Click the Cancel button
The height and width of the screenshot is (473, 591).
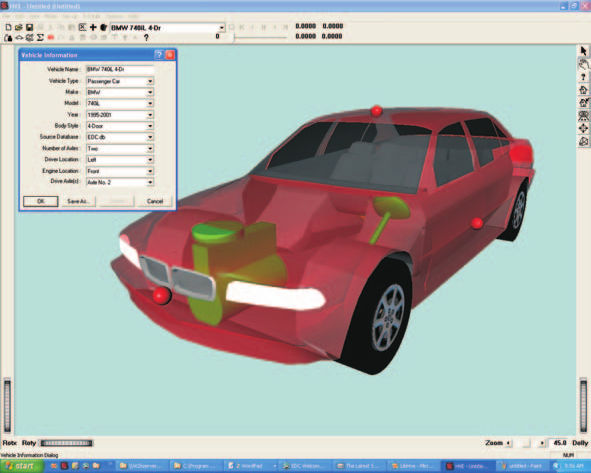pos(155,201)
